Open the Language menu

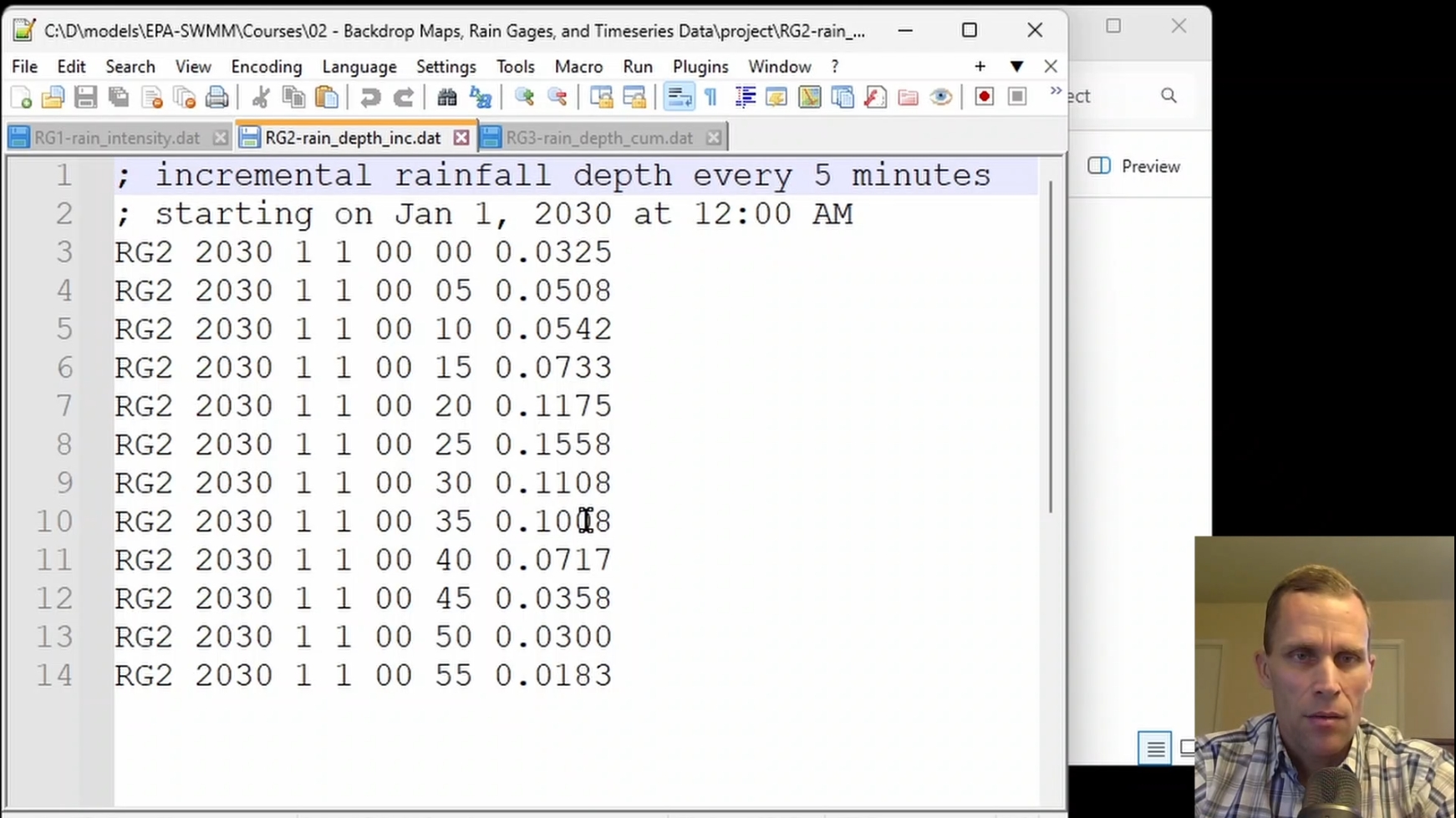tap(359, 66)
